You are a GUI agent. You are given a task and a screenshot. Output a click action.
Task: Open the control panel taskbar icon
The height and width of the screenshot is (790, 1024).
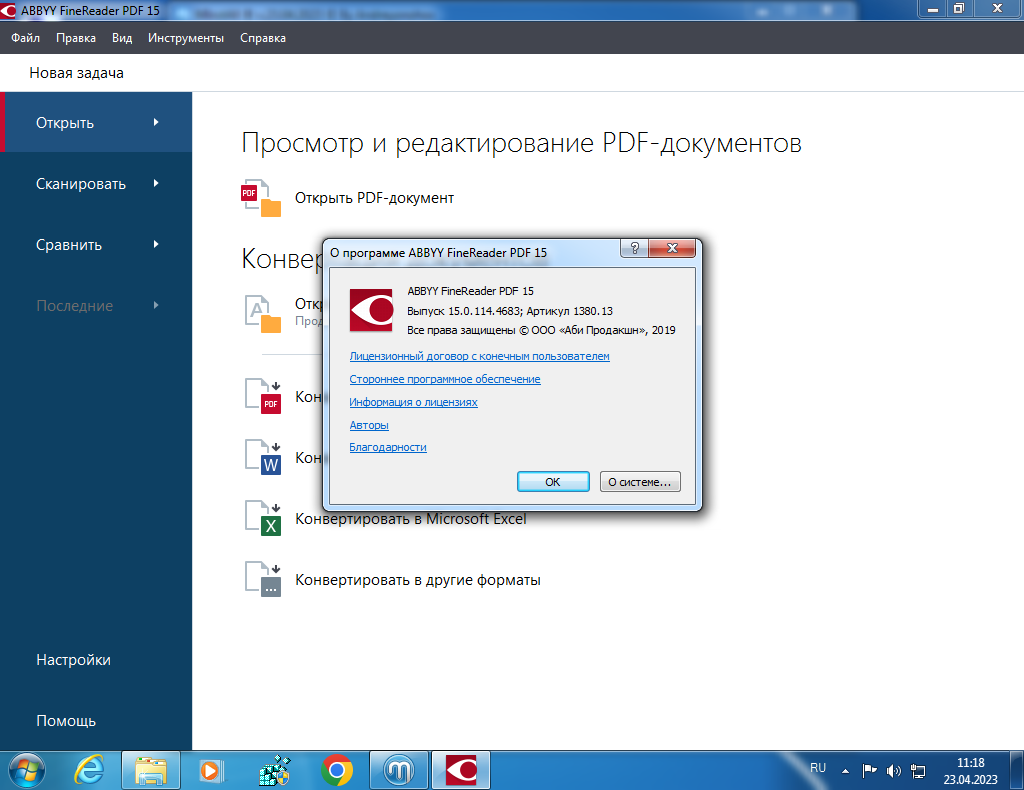pyautogui.click(x=274, y=771)
